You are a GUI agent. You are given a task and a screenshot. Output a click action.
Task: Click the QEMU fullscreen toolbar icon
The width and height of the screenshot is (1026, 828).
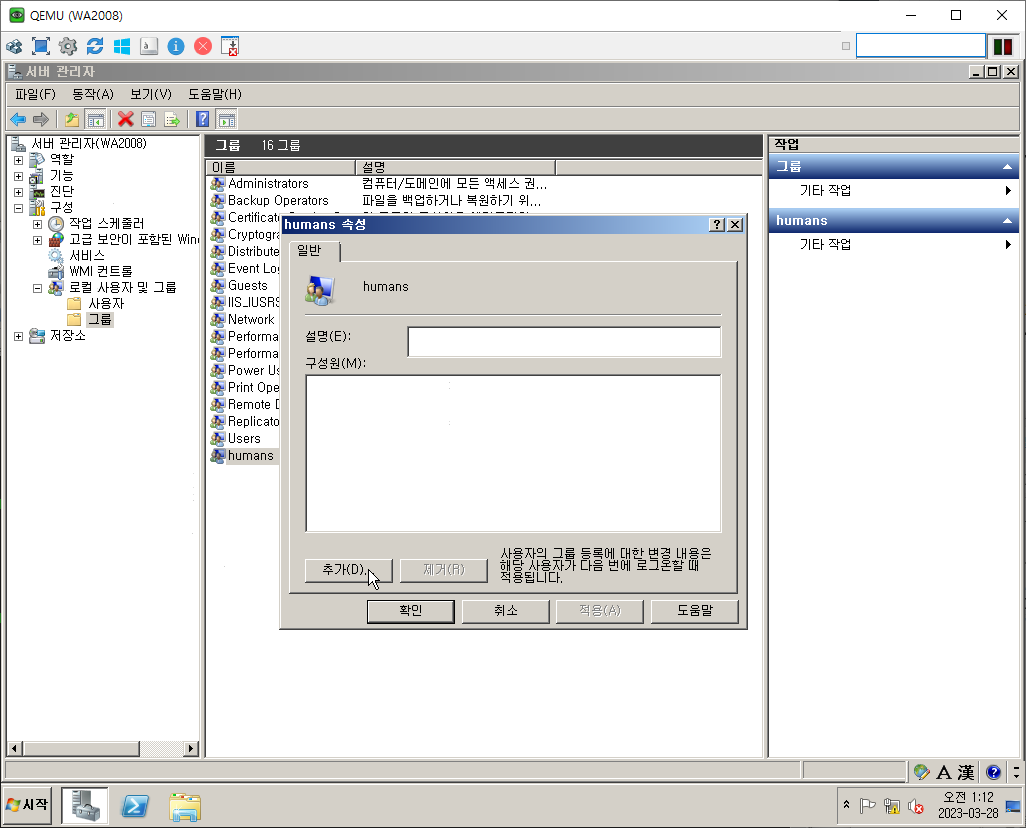41,46
